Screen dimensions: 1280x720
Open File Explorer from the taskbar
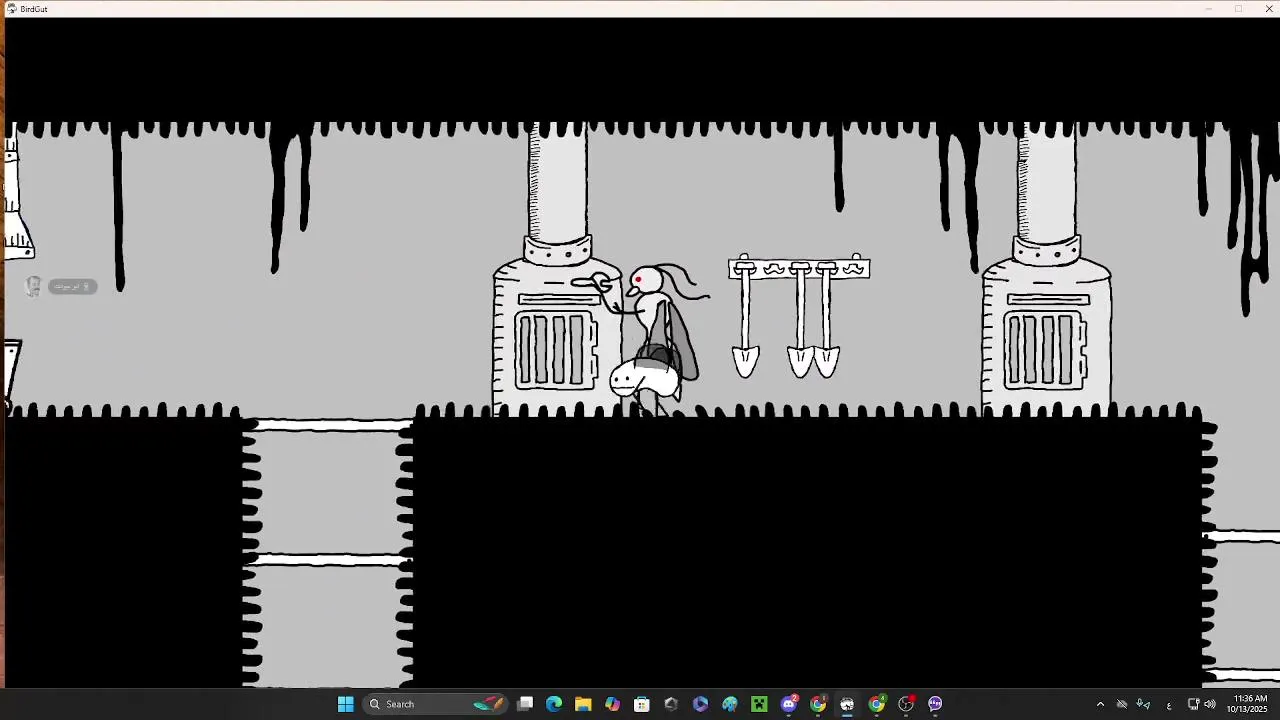(583, 704)
